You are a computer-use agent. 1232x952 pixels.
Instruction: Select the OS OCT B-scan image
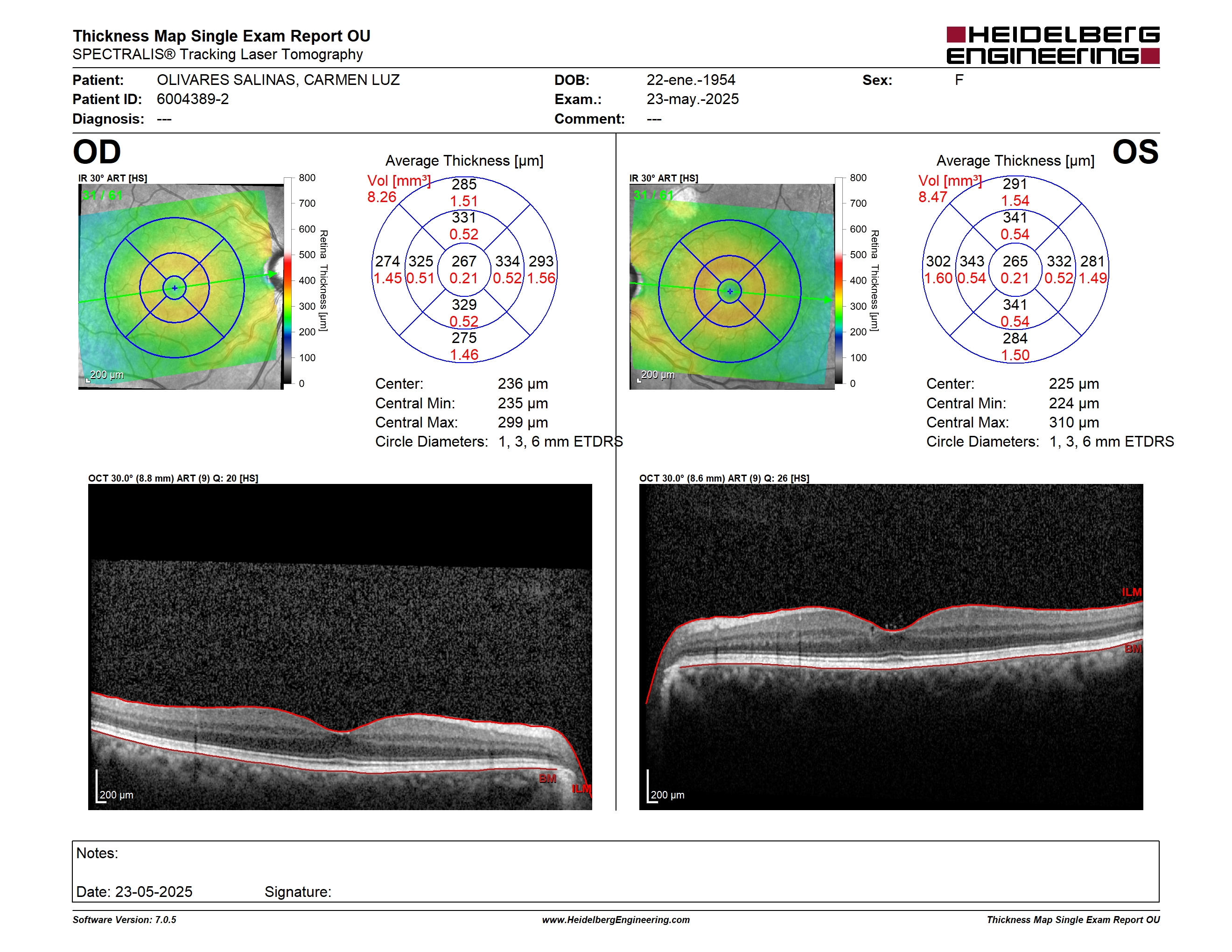click(x=891, y=647)
